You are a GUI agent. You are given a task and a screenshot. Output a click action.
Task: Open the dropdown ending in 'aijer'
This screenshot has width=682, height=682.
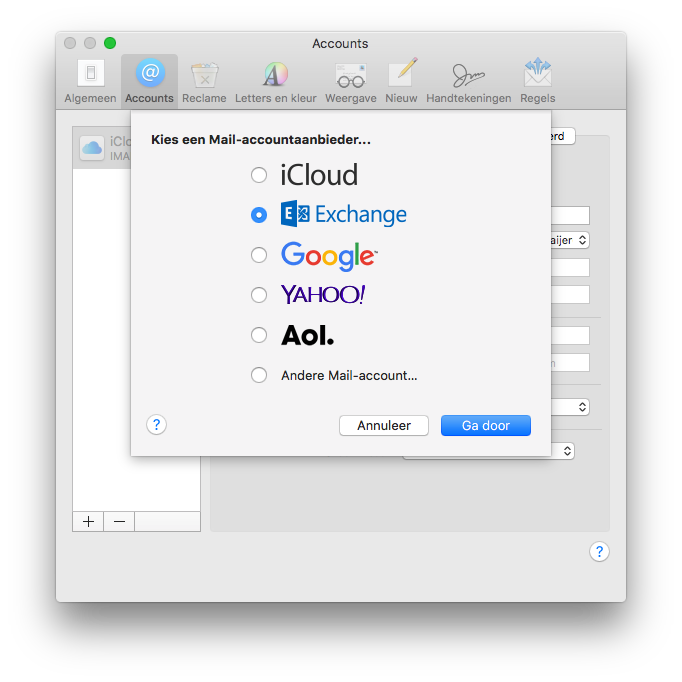pyautogui.click(x=570, y=240)
